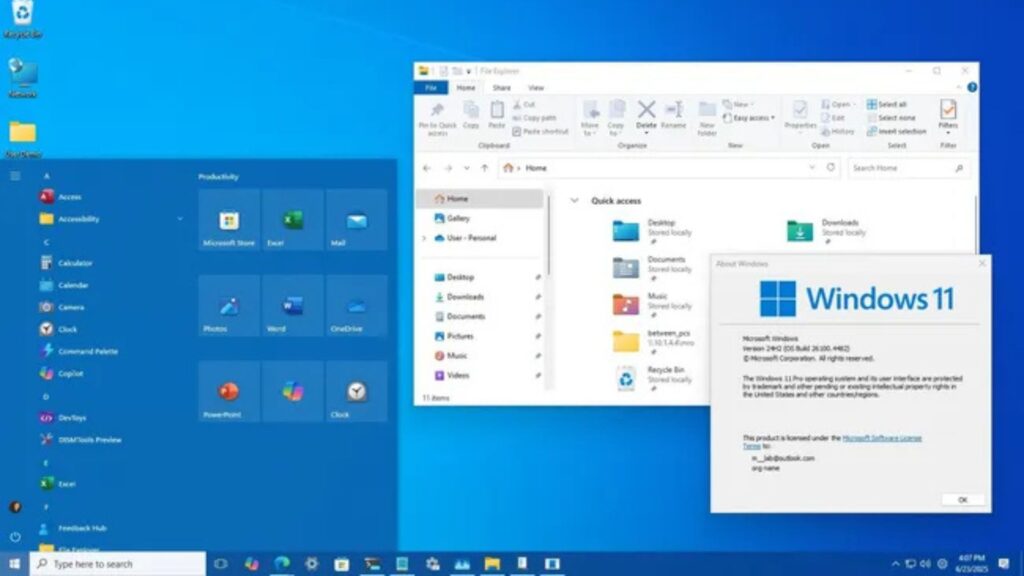Collapse the Quick access section
1024x576 pixels.
pos(574,201)
